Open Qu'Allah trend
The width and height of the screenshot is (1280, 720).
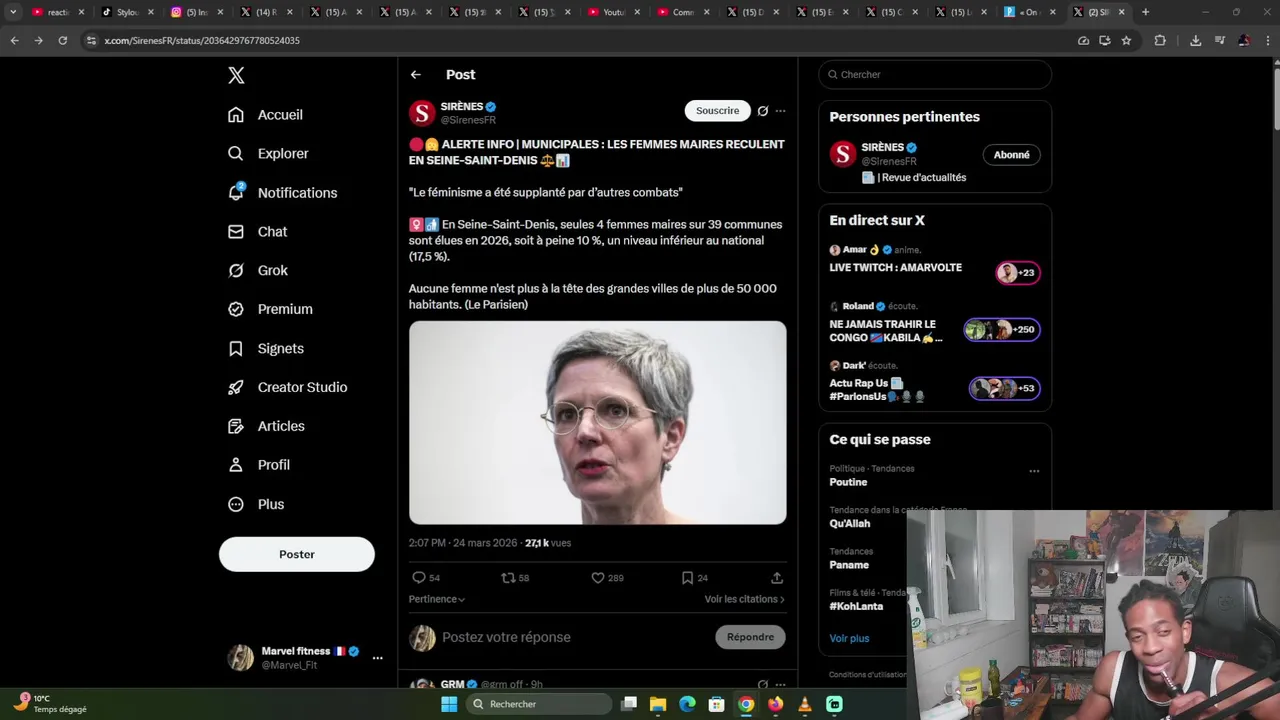click(850, 523)
